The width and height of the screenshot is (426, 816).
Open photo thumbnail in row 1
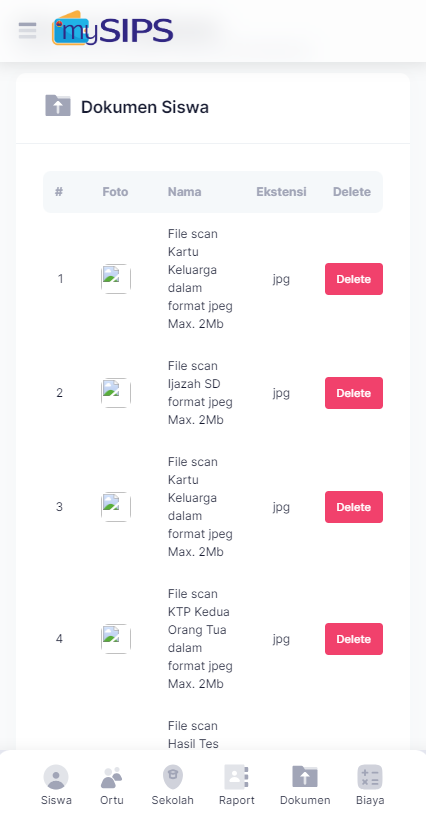[115, 279]
